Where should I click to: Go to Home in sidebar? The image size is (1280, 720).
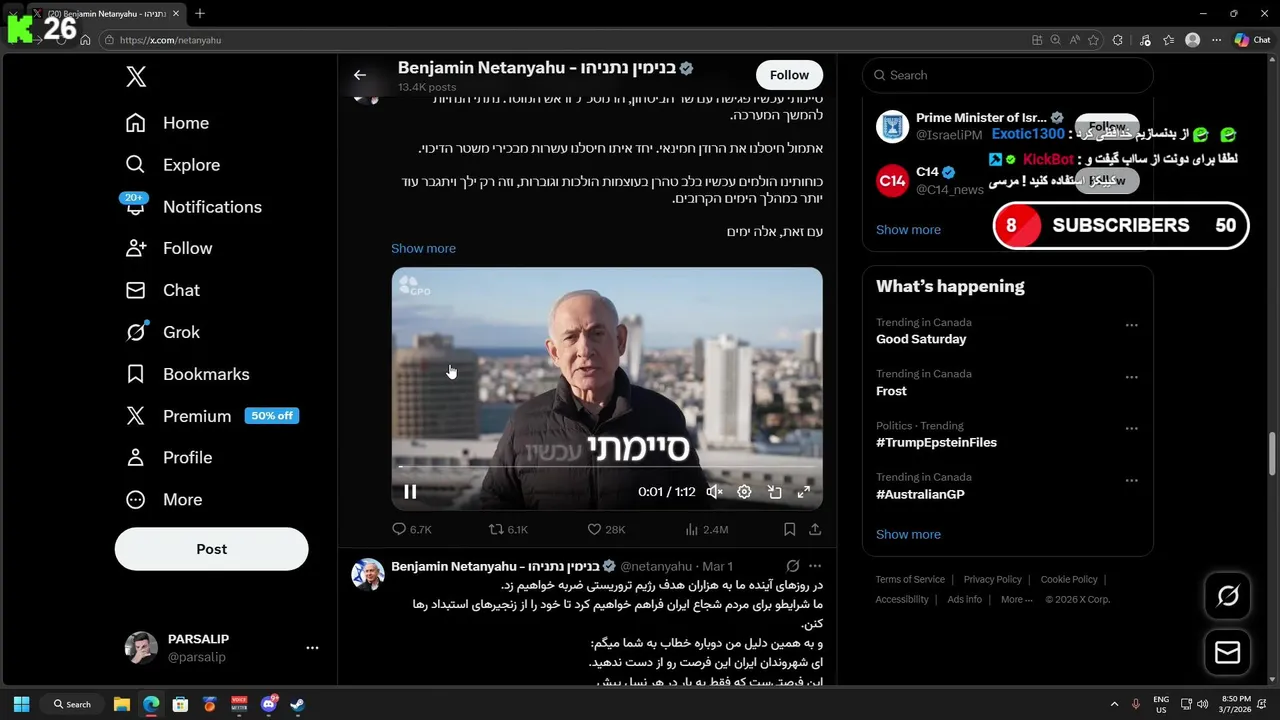click(167, 123)
